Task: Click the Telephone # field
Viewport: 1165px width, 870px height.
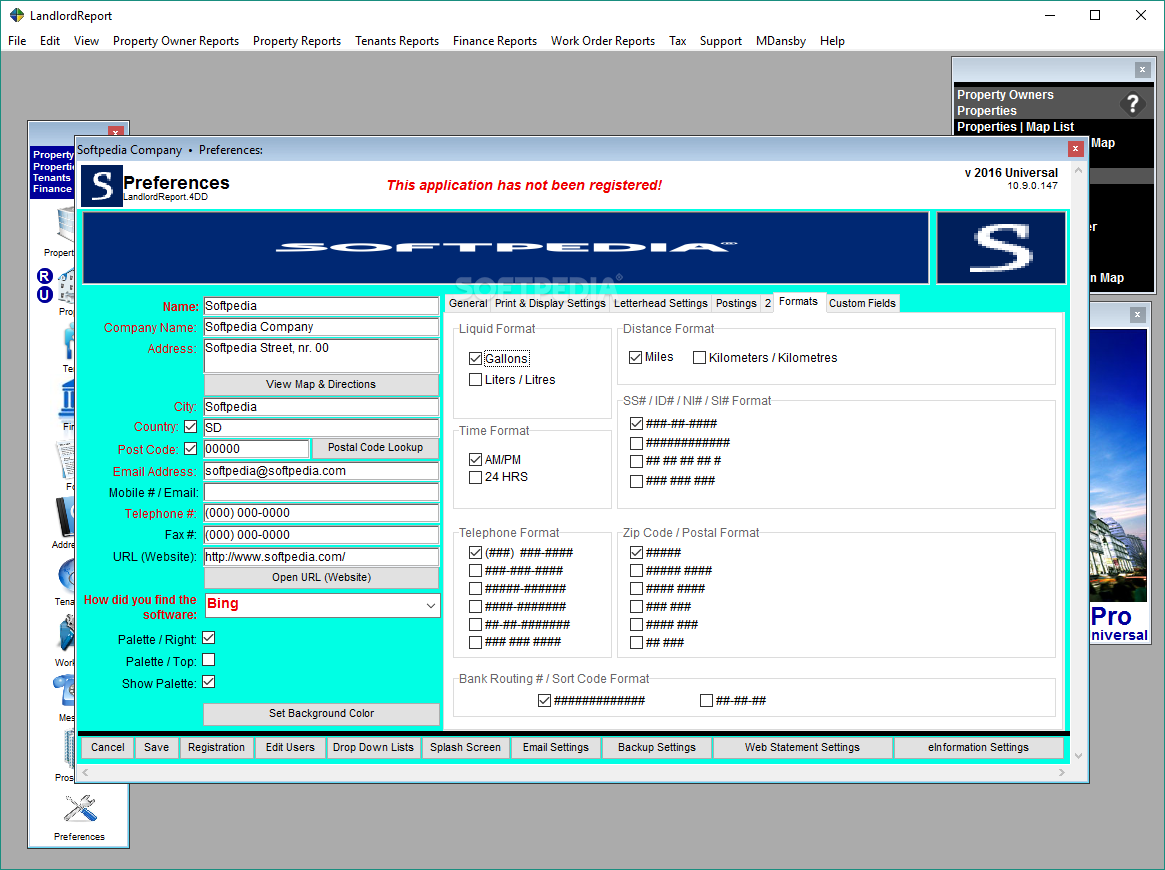Action: pos(321,513)
